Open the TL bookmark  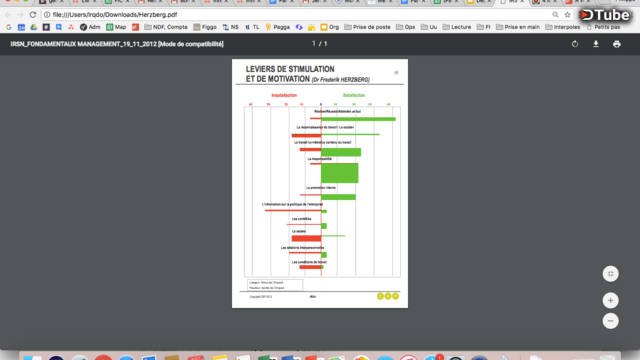pyautogui.click(x=252, y=27)
